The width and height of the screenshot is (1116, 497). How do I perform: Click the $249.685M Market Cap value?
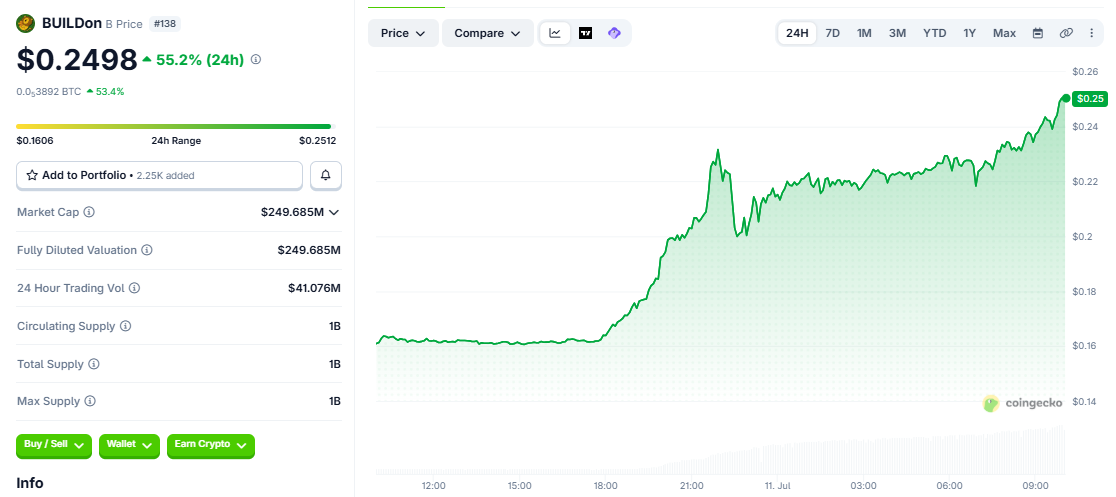coord(293,212)
